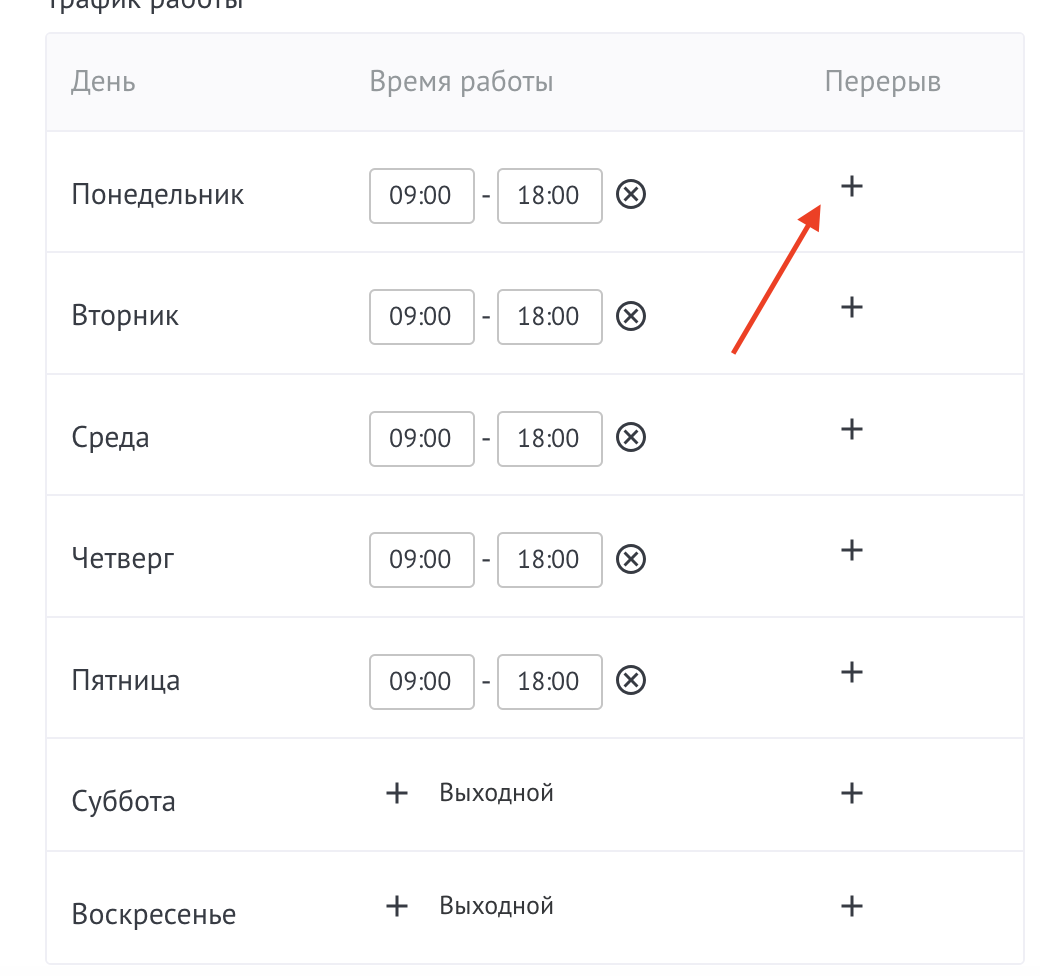Add a break for Понедельник
The height and width of the screenshot is (976, 1040).
[x=851, y=186]
